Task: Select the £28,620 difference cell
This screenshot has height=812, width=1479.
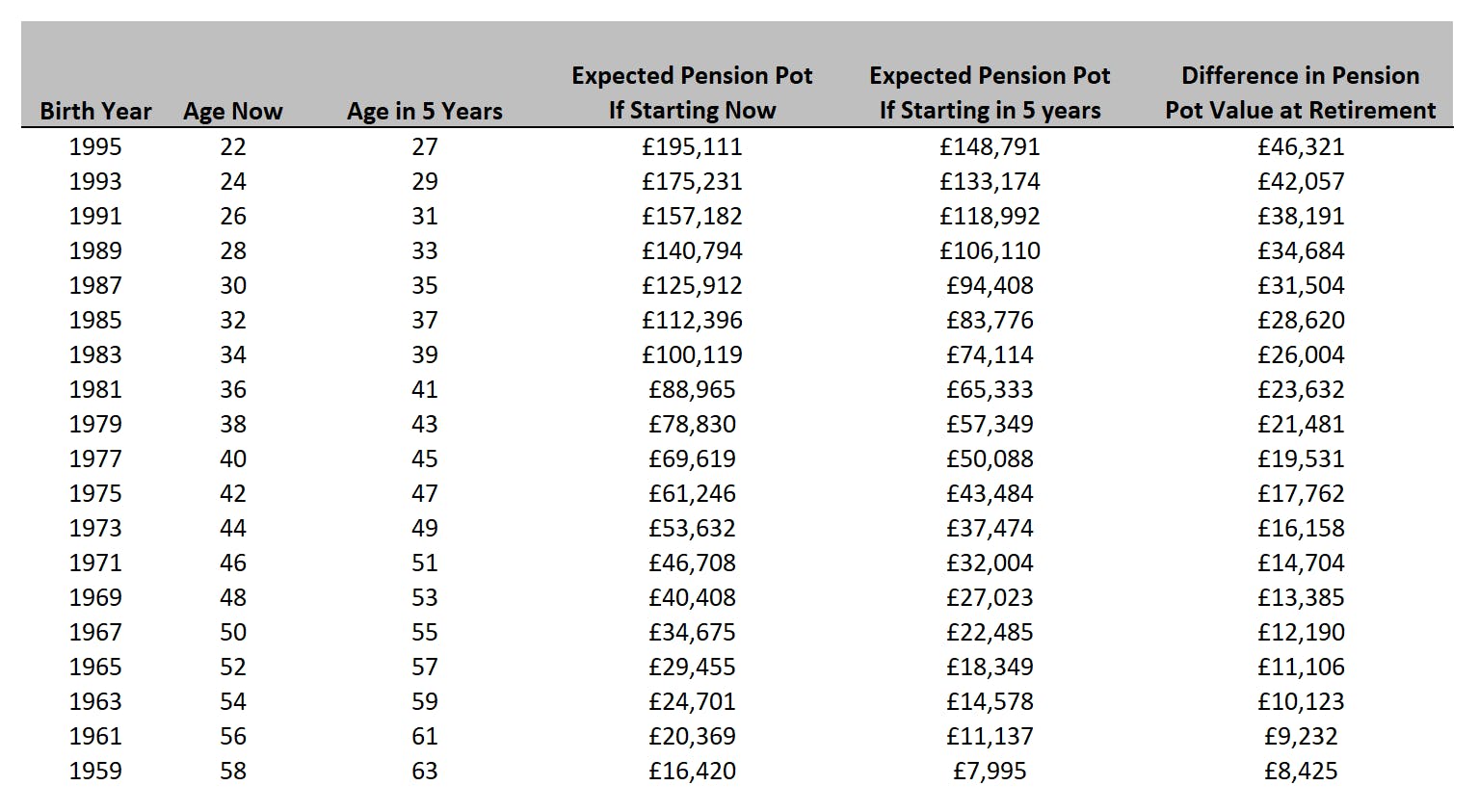Action: point(1301,320)
